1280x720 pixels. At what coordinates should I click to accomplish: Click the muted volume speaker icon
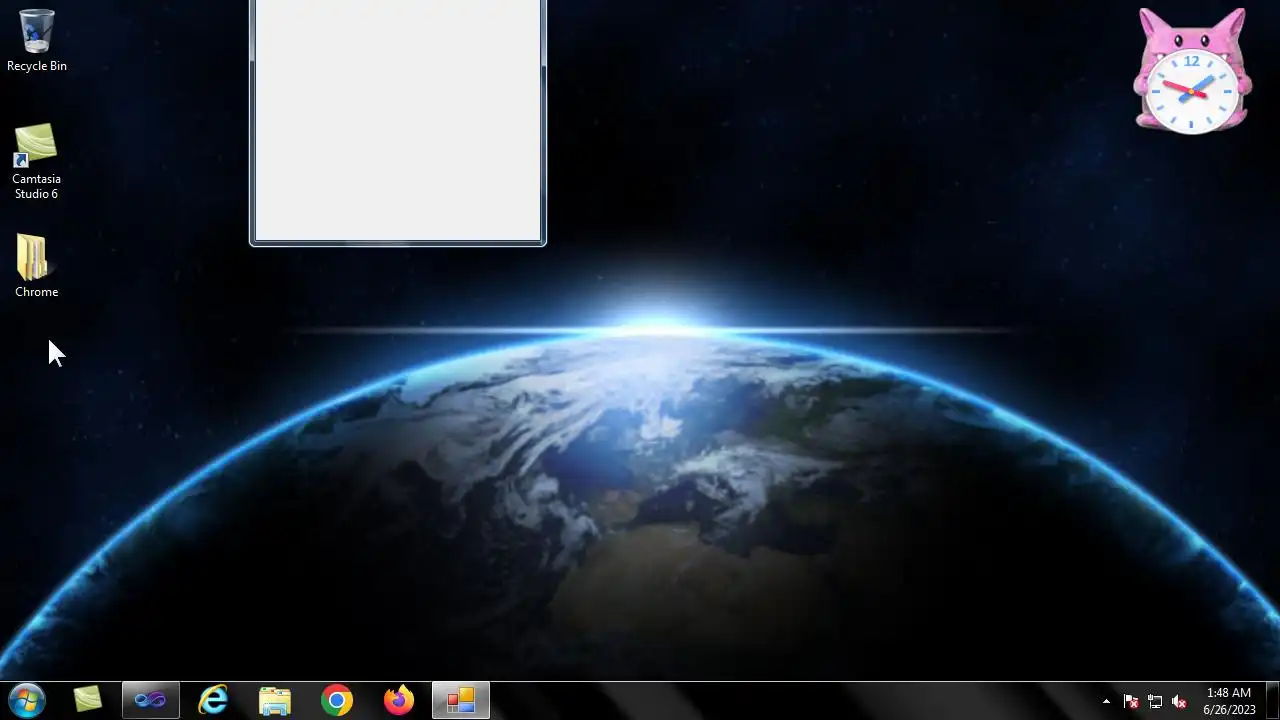click(1179, 701)
